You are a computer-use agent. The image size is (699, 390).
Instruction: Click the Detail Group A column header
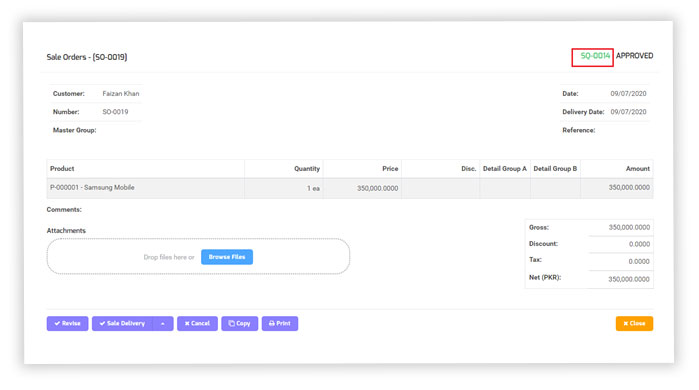pos(505,168)
